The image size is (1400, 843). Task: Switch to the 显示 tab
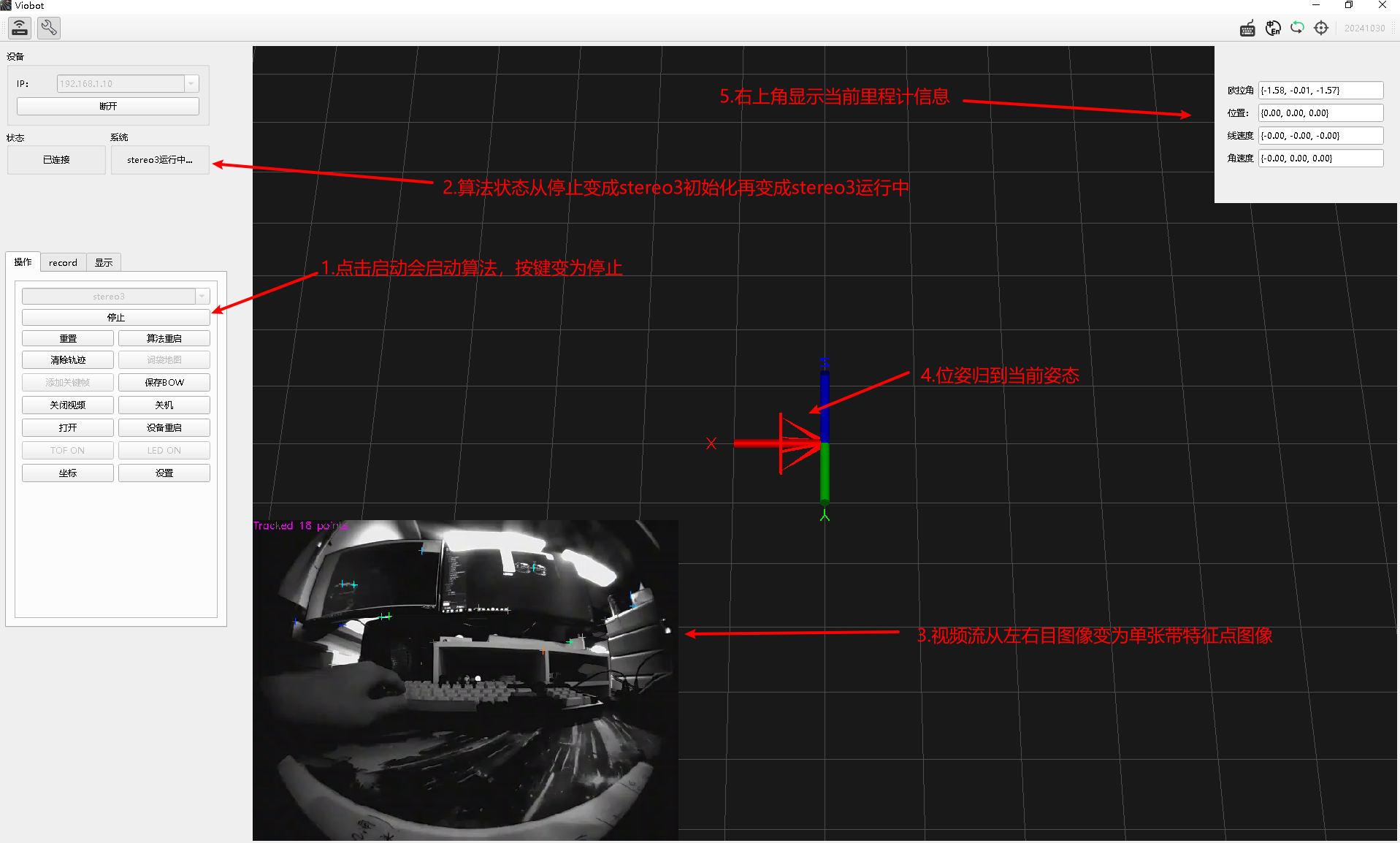(x=104, y=262)
